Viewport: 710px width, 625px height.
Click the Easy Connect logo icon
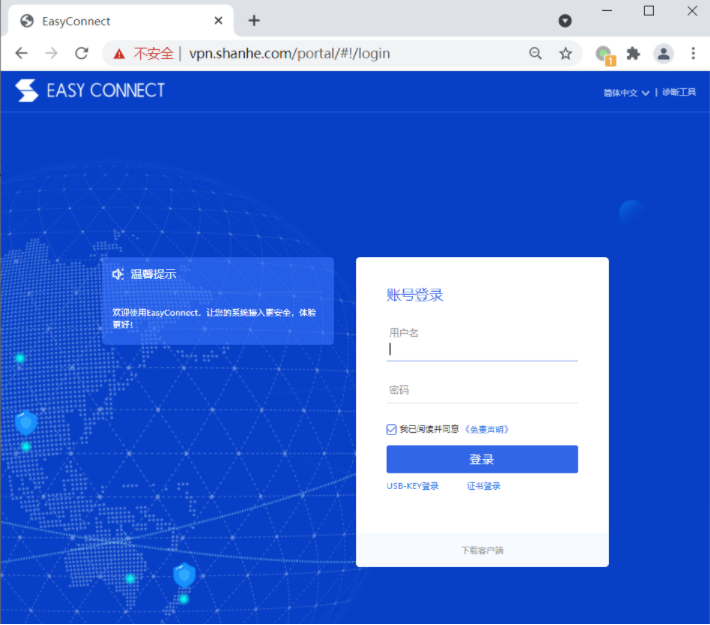pos(27,91)
